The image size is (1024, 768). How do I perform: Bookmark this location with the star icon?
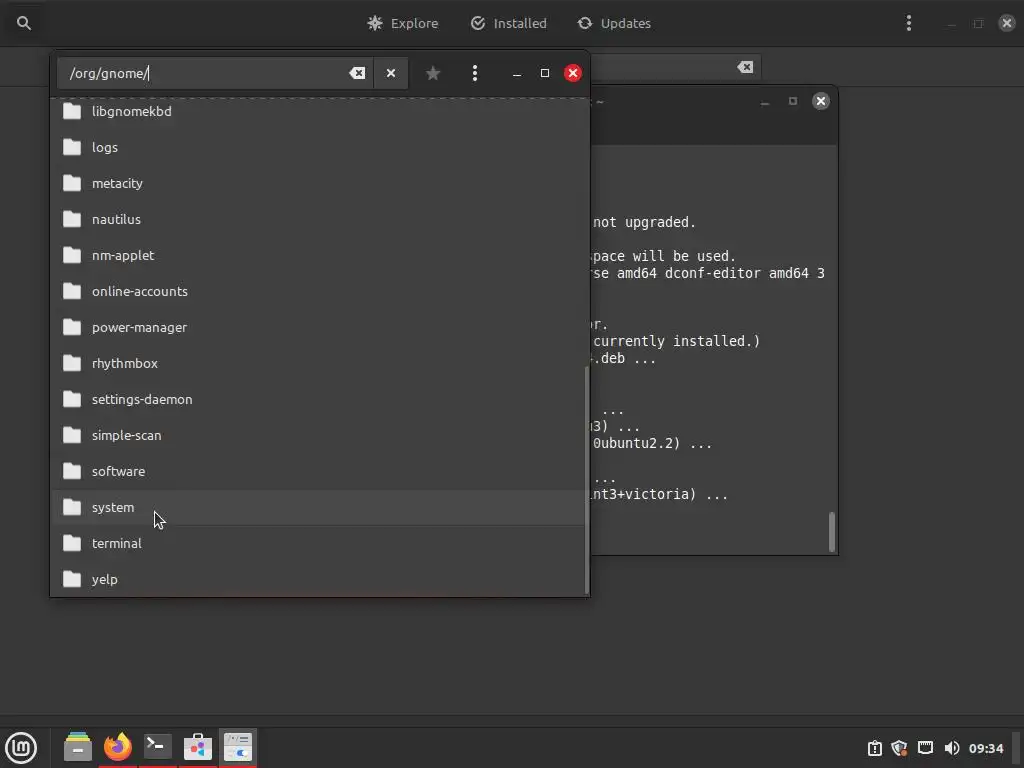[x=433, y=73]
